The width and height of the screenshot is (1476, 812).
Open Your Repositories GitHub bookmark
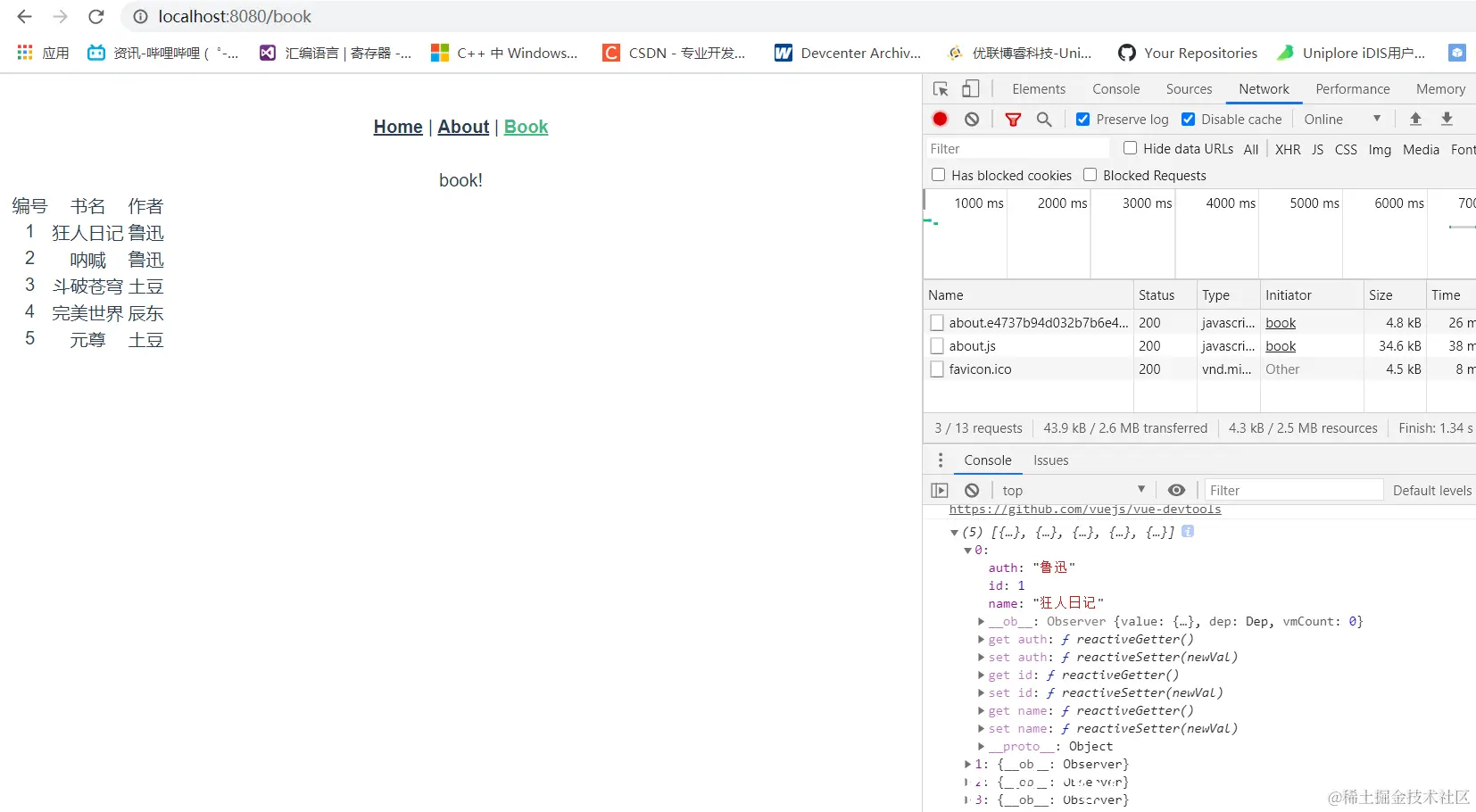click(1188, 53)
